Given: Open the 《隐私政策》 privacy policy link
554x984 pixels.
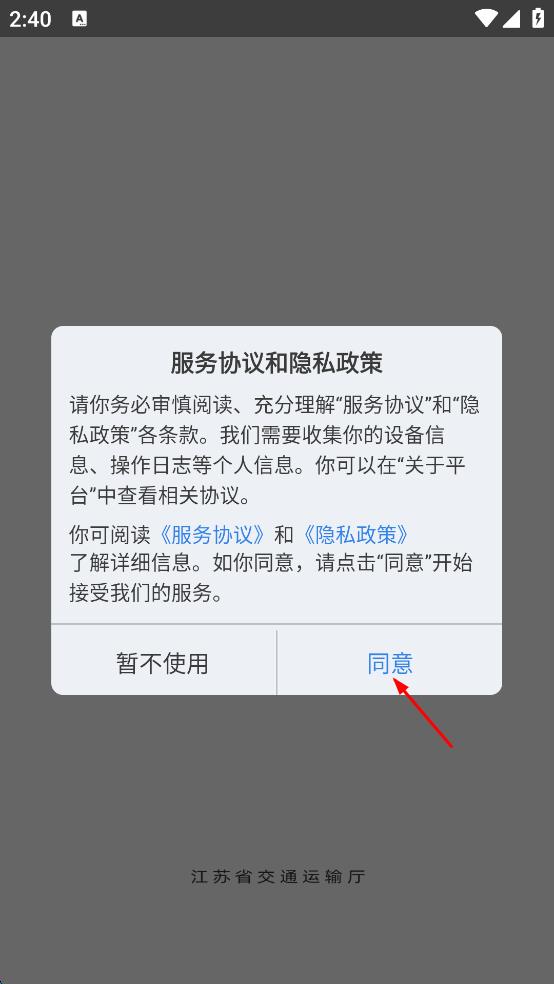Looking at the screenshot, I should [x=356, y=535].
